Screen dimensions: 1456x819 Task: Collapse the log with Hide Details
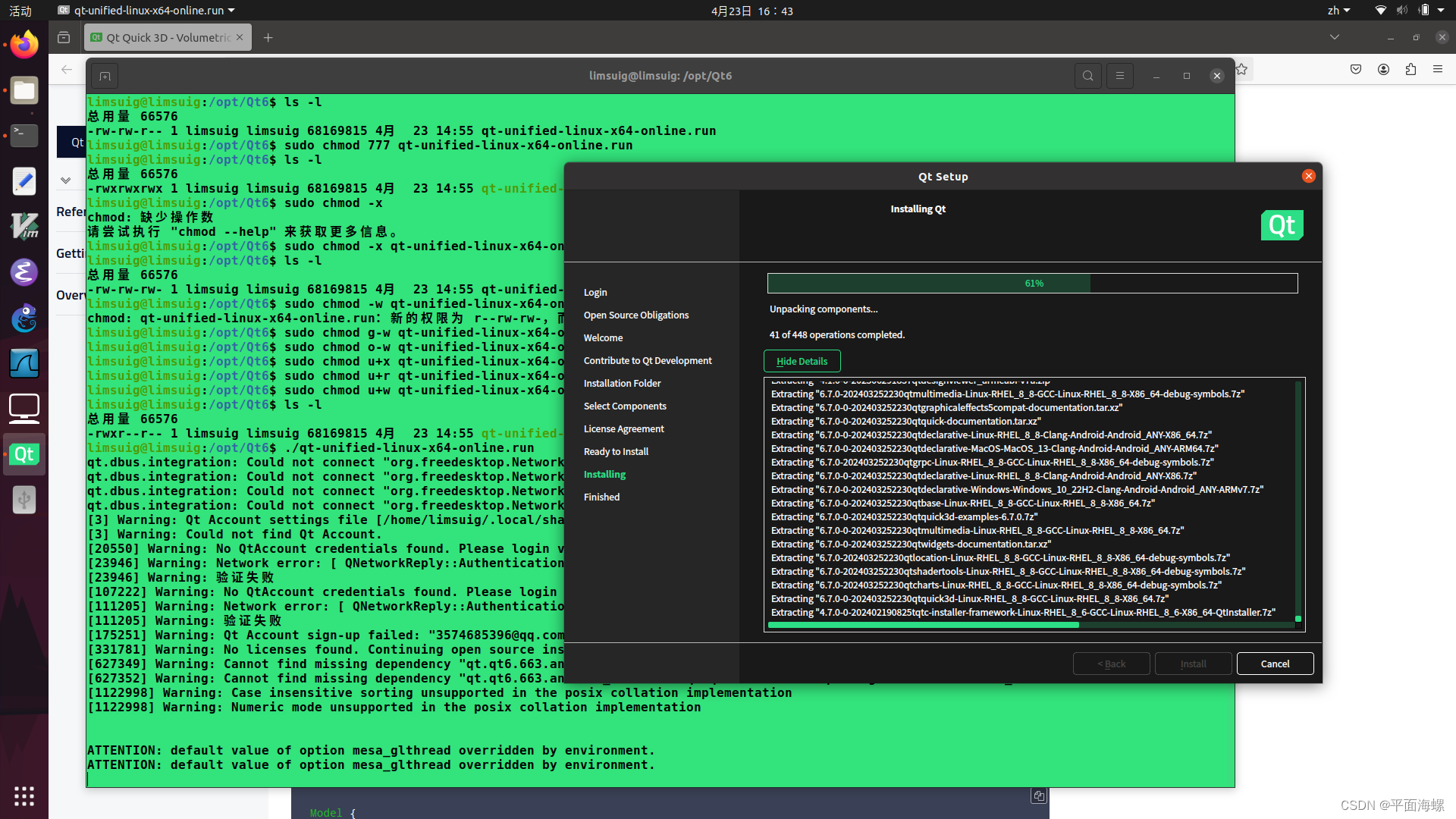[802, 361]
